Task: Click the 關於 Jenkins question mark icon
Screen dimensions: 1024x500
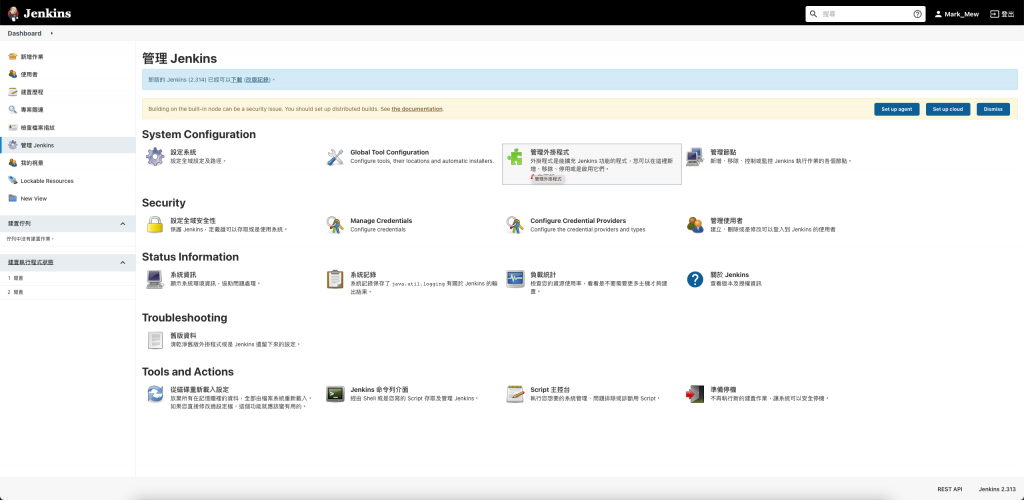Action: [x=695, y=279]
